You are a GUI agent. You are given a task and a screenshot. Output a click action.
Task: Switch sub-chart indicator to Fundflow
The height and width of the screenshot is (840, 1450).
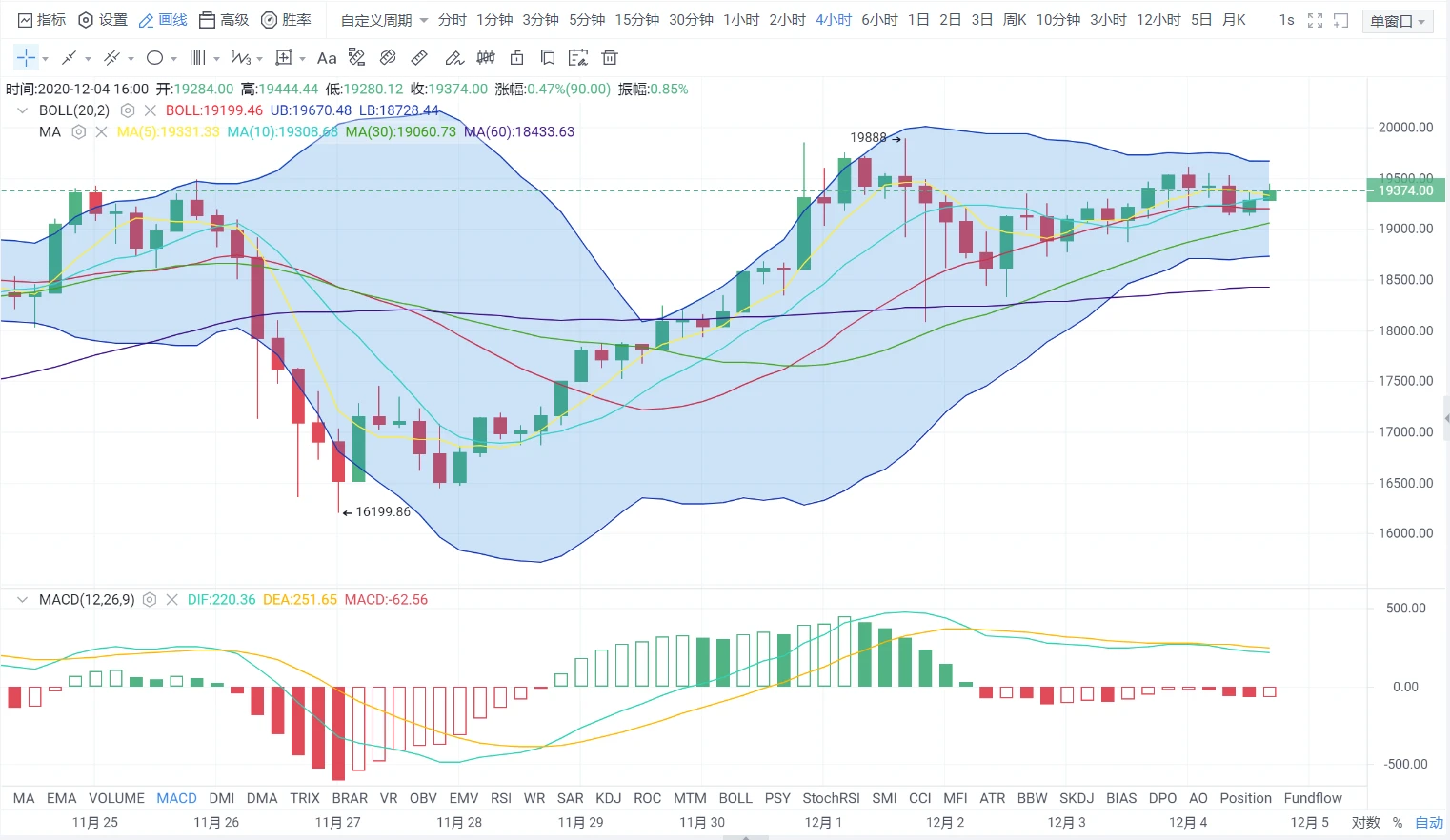1313,798
